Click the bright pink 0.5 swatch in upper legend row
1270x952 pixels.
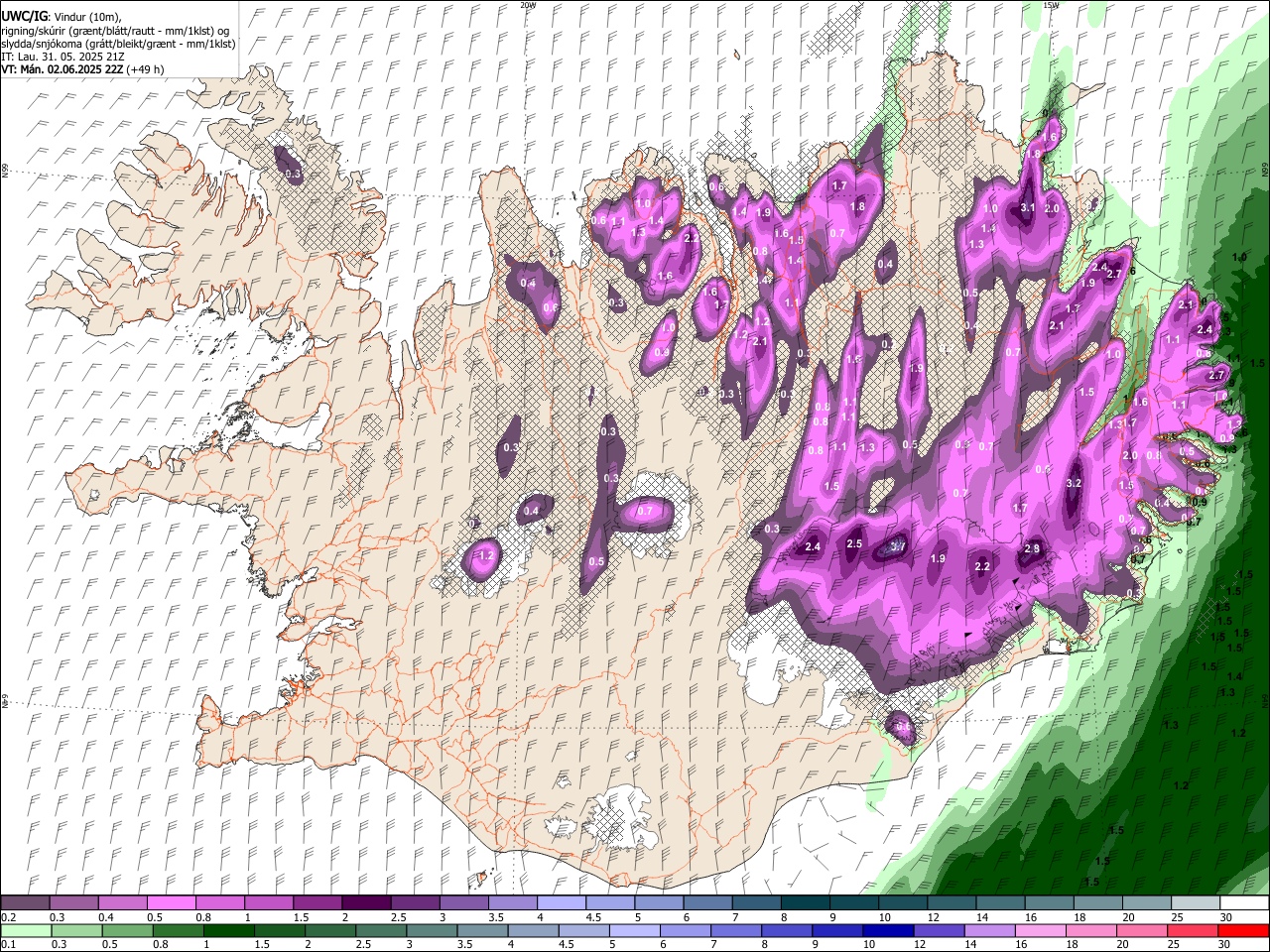point(171,903)
